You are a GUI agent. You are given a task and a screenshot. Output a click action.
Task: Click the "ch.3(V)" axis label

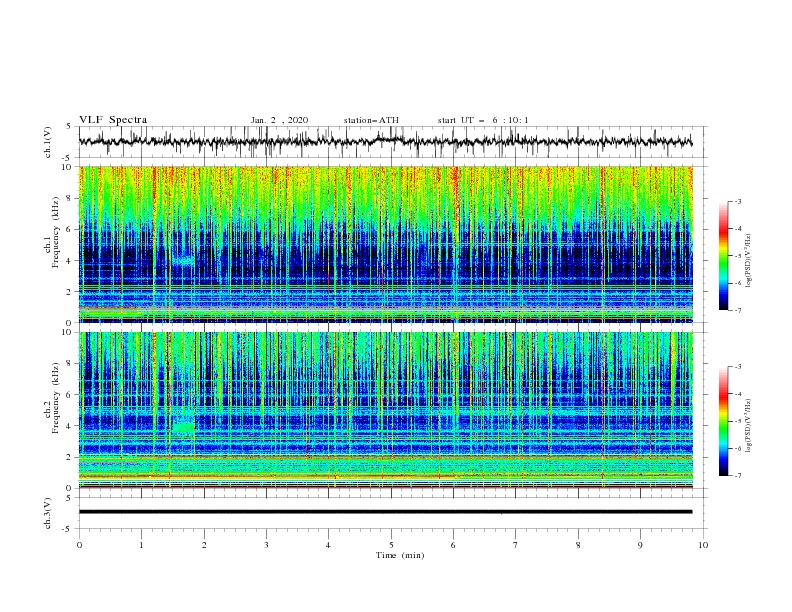47,513
